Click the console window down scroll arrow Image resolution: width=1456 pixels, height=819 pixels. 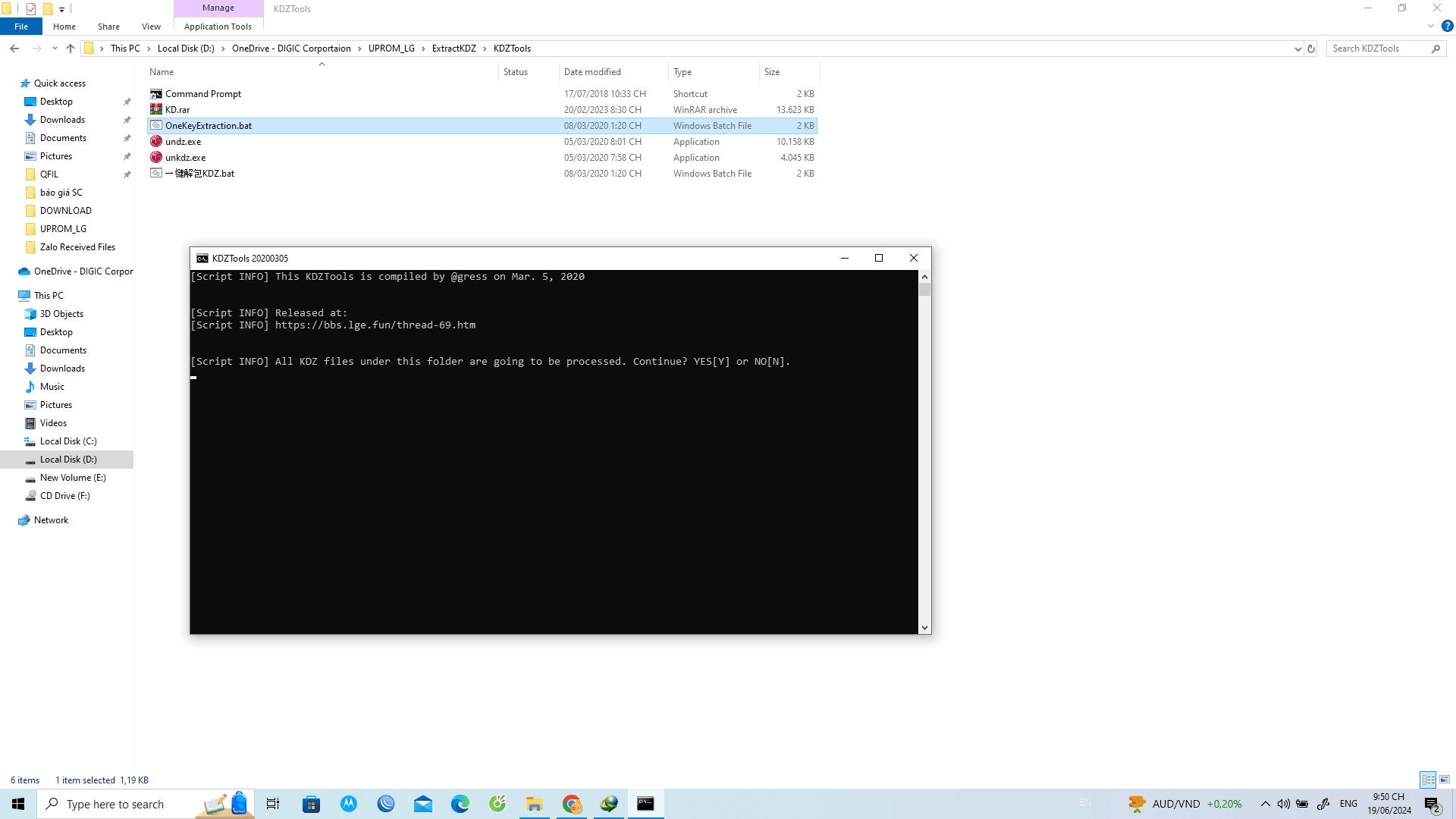tap(924, 628)
